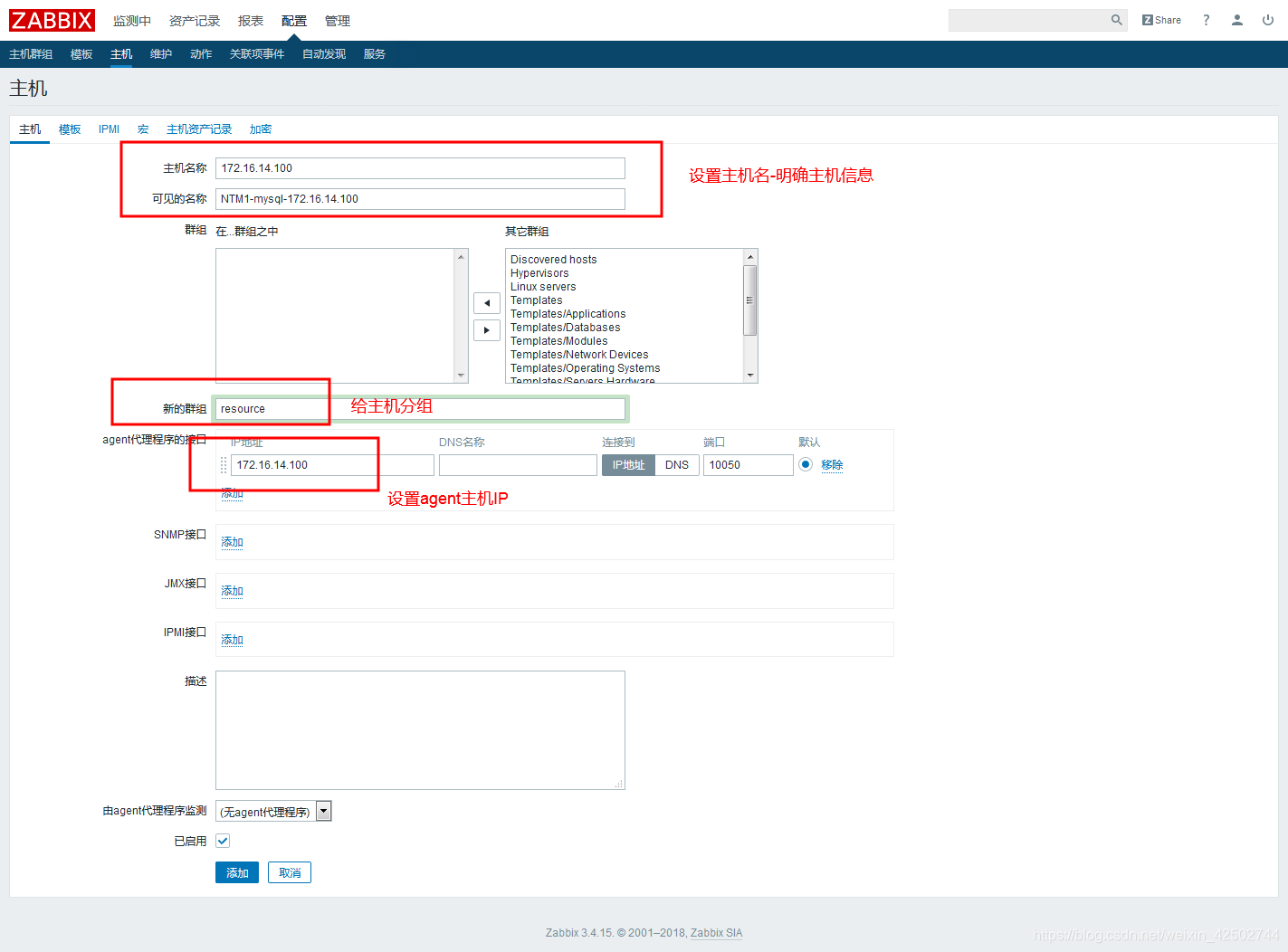The width and height of the screenshot is (1288, 952).
Task: Select Hypervisors in other groups
Action: (539, 273)
